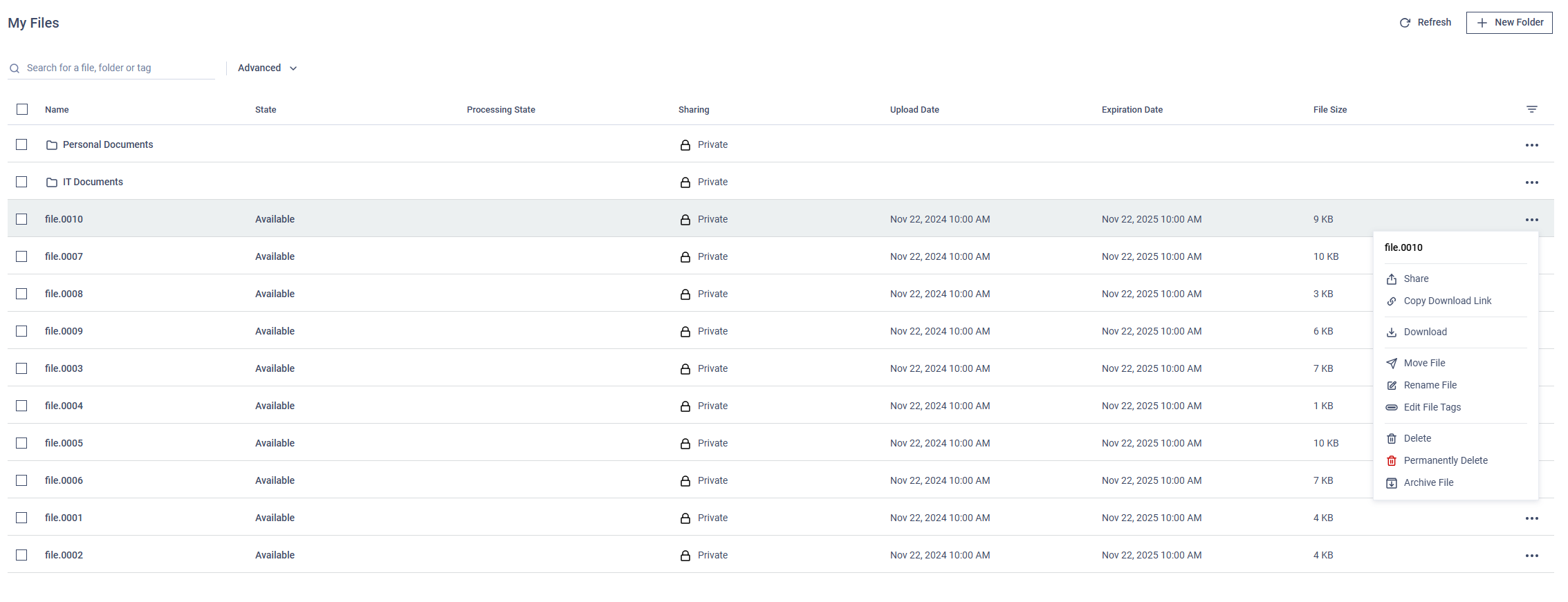
Task: Click the three-dot menu for file.0010
Action: click(1532, 220)
